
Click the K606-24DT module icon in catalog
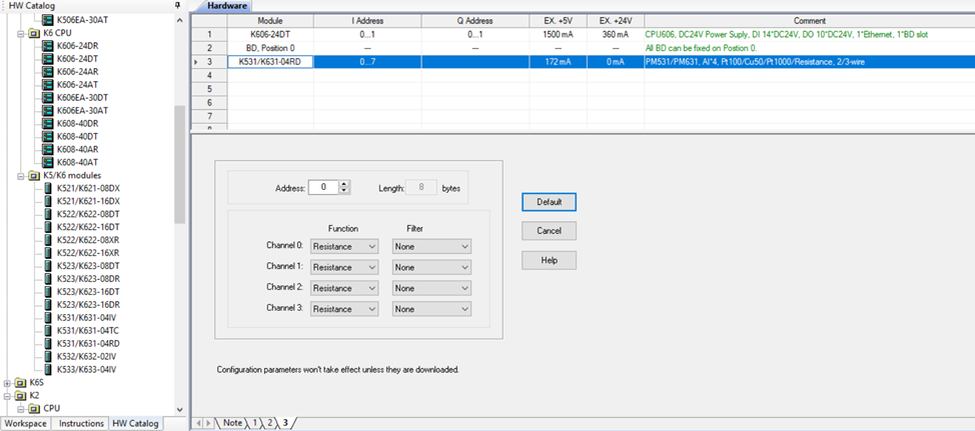point(47,58)
